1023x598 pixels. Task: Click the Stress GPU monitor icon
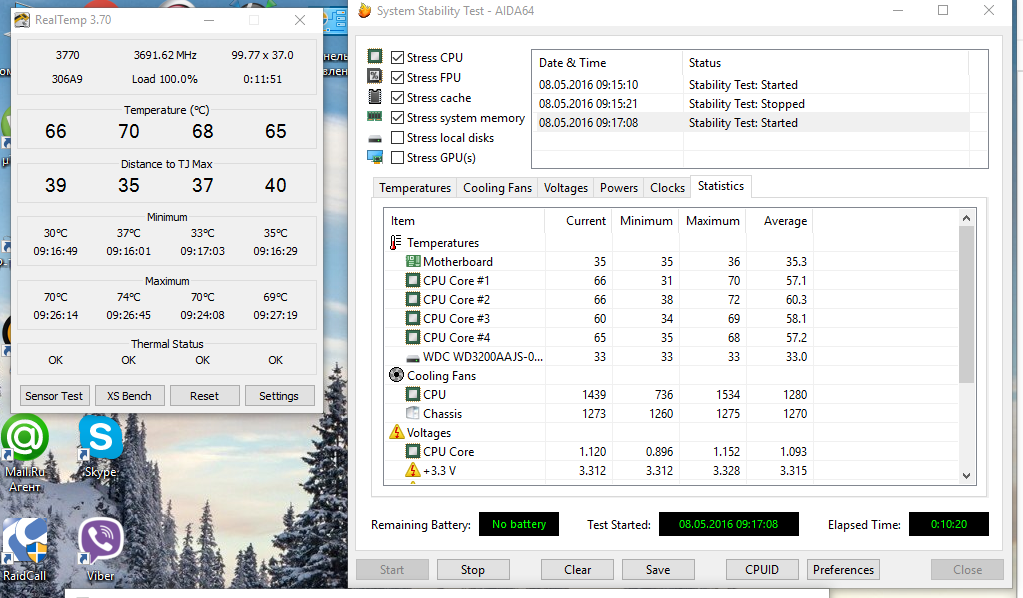click(374, 157)
